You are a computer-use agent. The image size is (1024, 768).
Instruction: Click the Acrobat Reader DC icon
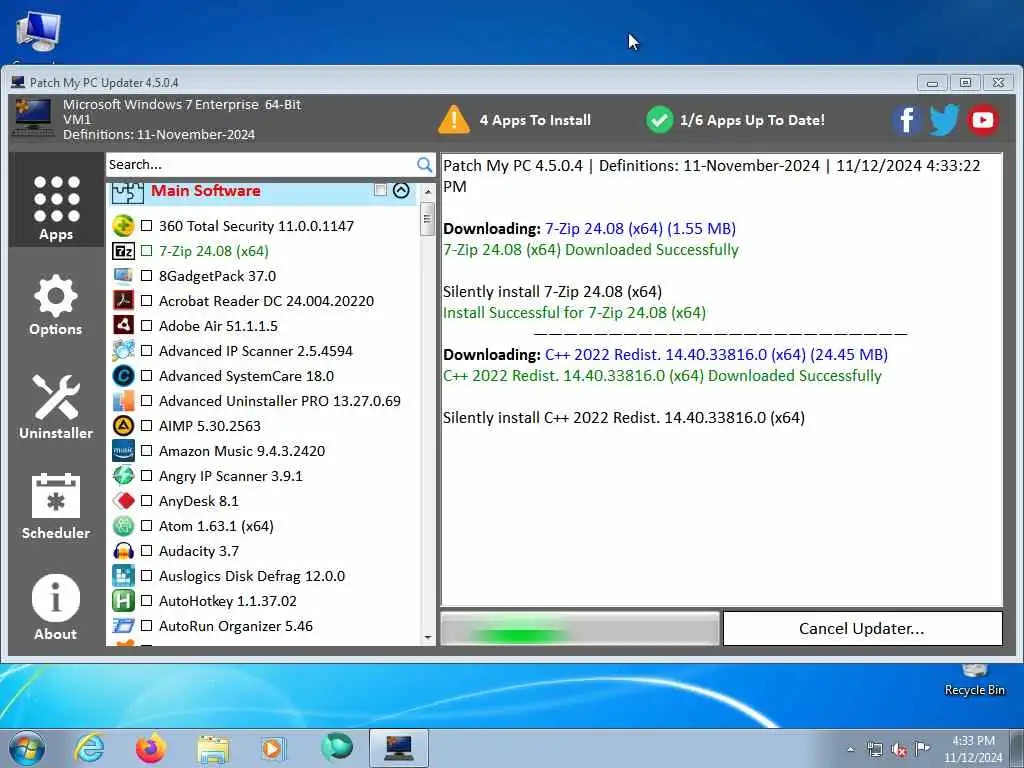[x=123, y=300]
